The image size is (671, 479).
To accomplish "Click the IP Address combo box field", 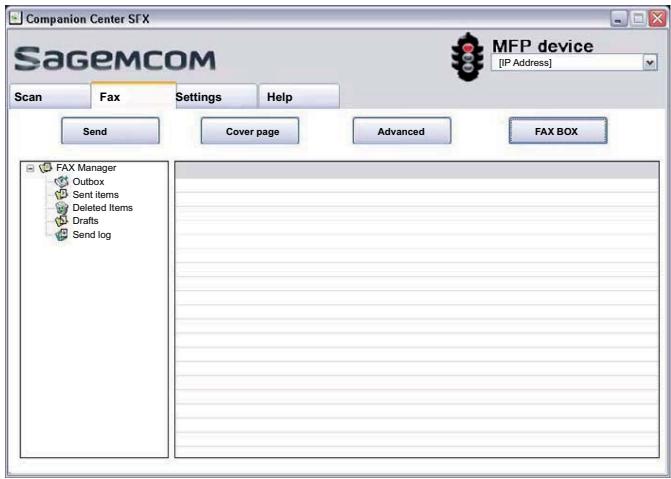I will (x=573, y=62).
